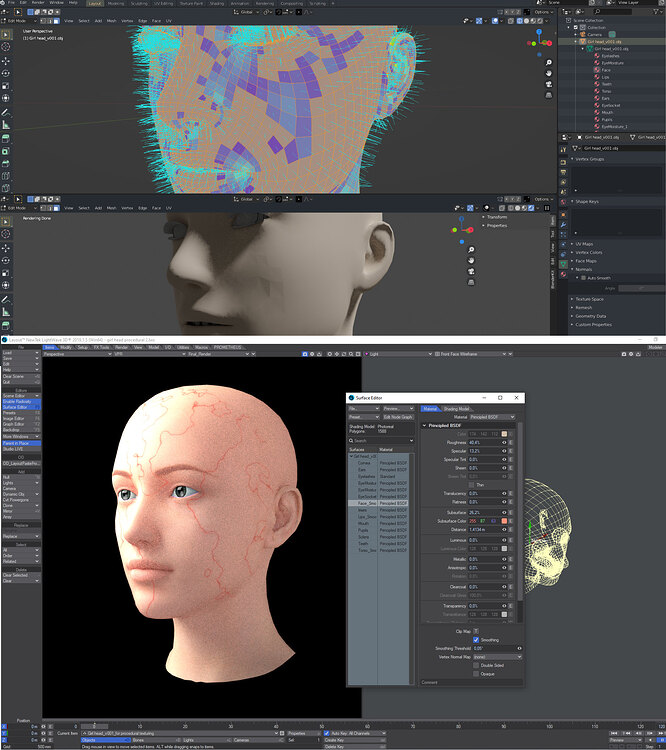Viewport: 666px width, 750px height.
Task: Select the Rotate tool in wireframe viewport
Action: coord(6,74)
